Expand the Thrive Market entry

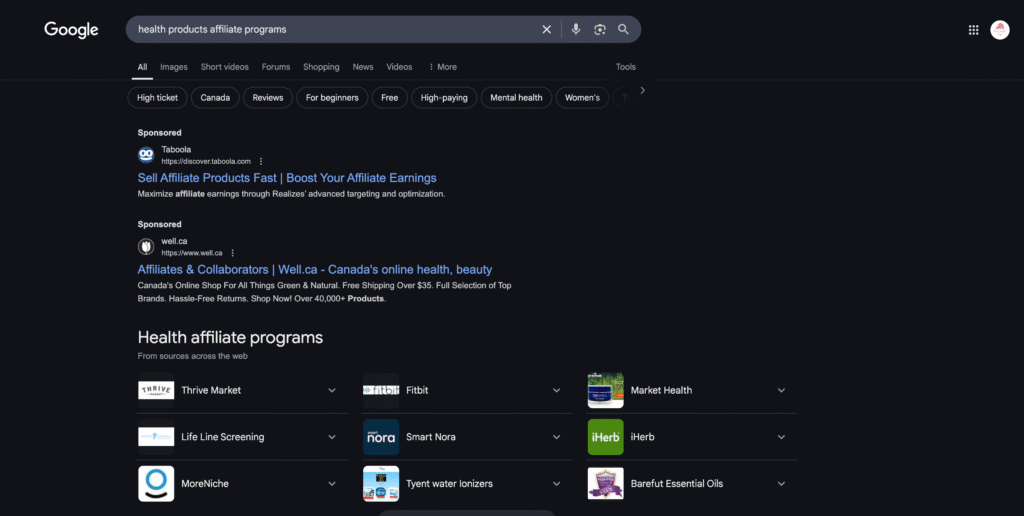click(x=332, y=391)
